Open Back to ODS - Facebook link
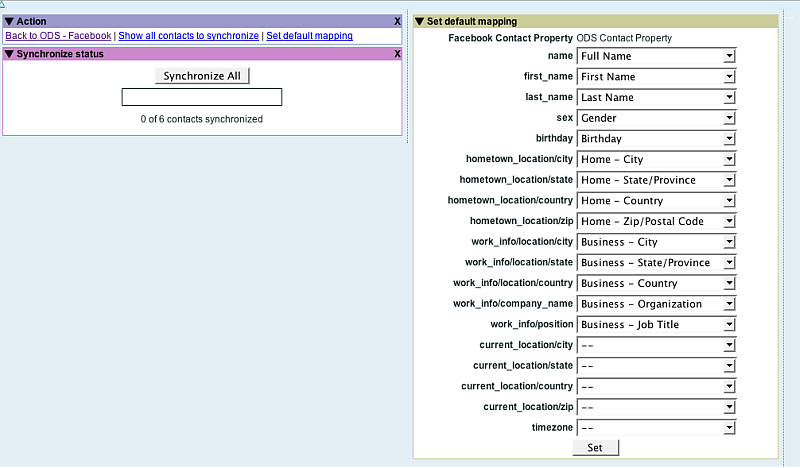 [x=58, y=36]
